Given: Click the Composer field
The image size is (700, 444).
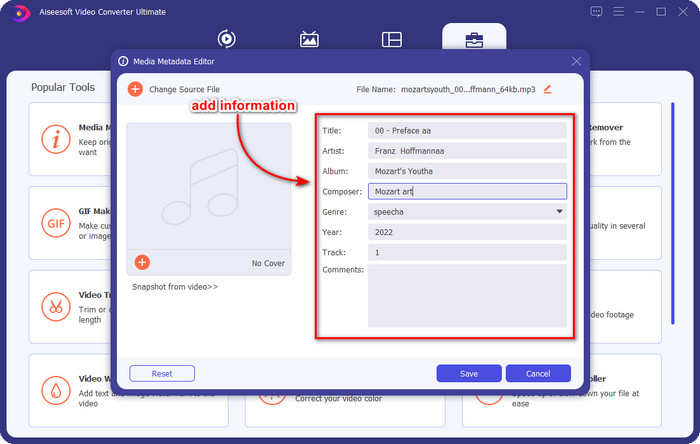Looking at the screenshot, I should point(467,191).
